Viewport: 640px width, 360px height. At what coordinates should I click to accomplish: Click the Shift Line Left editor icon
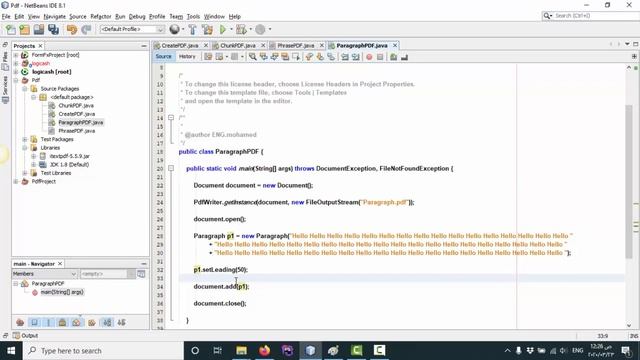click(x=345, y=57)
